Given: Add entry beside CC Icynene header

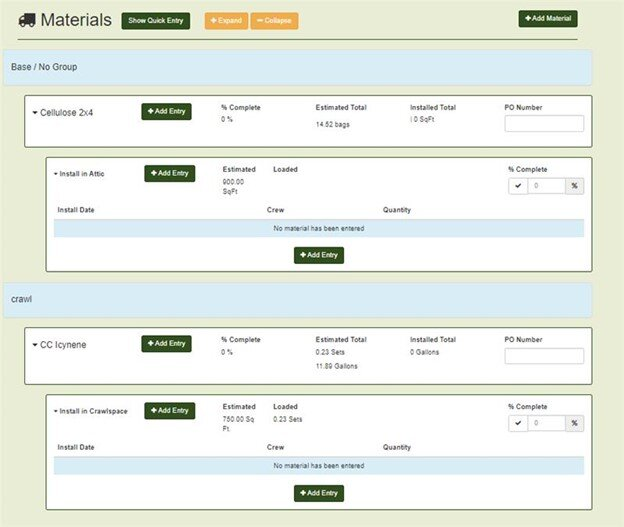Looking at the screenshot, I should point(166,344).
